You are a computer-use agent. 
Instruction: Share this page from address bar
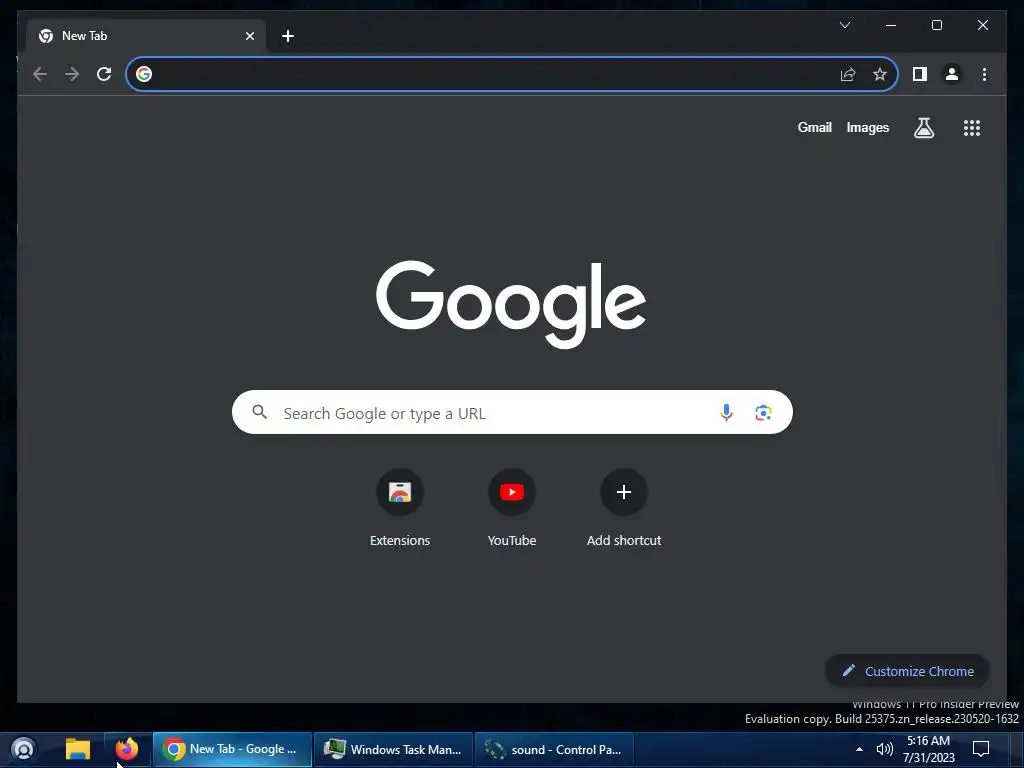click(848, 74)
